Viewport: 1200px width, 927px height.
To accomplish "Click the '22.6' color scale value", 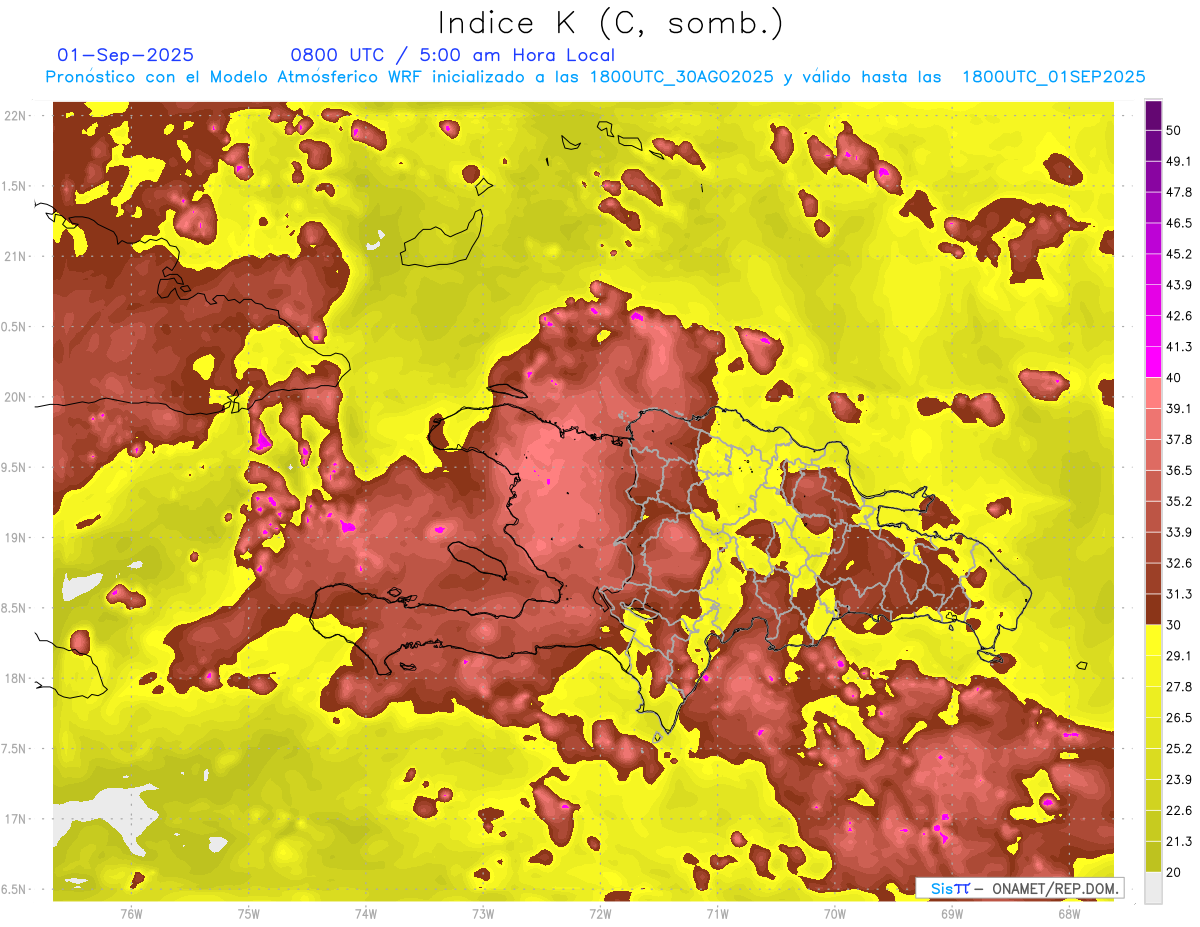I will coord(1178,811).
